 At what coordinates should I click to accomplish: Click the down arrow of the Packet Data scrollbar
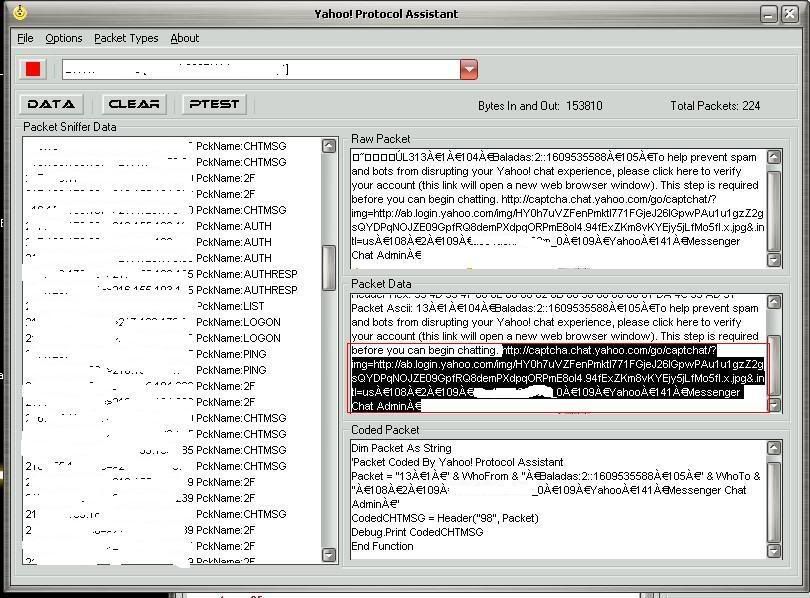coord(773,405)
